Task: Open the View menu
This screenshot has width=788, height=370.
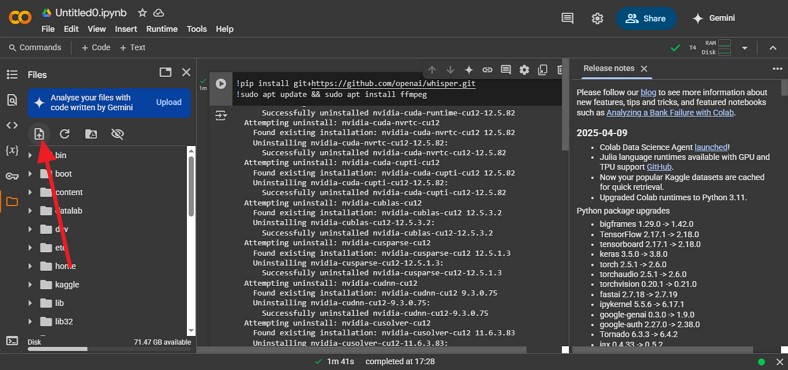Action: tap(97, 29)
